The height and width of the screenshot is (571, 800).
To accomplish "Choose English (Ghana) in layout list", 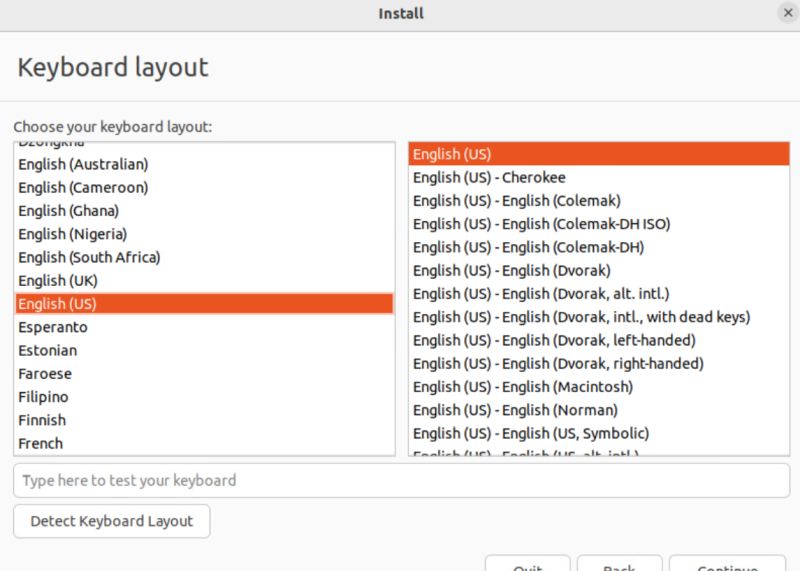I will [x=204, y=211].
